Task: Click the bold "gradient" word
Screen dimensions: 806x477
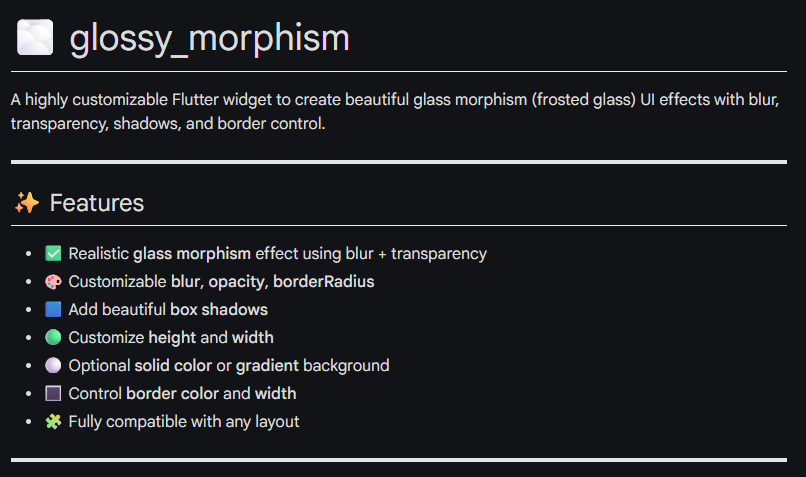Action: tap(267, 366)
